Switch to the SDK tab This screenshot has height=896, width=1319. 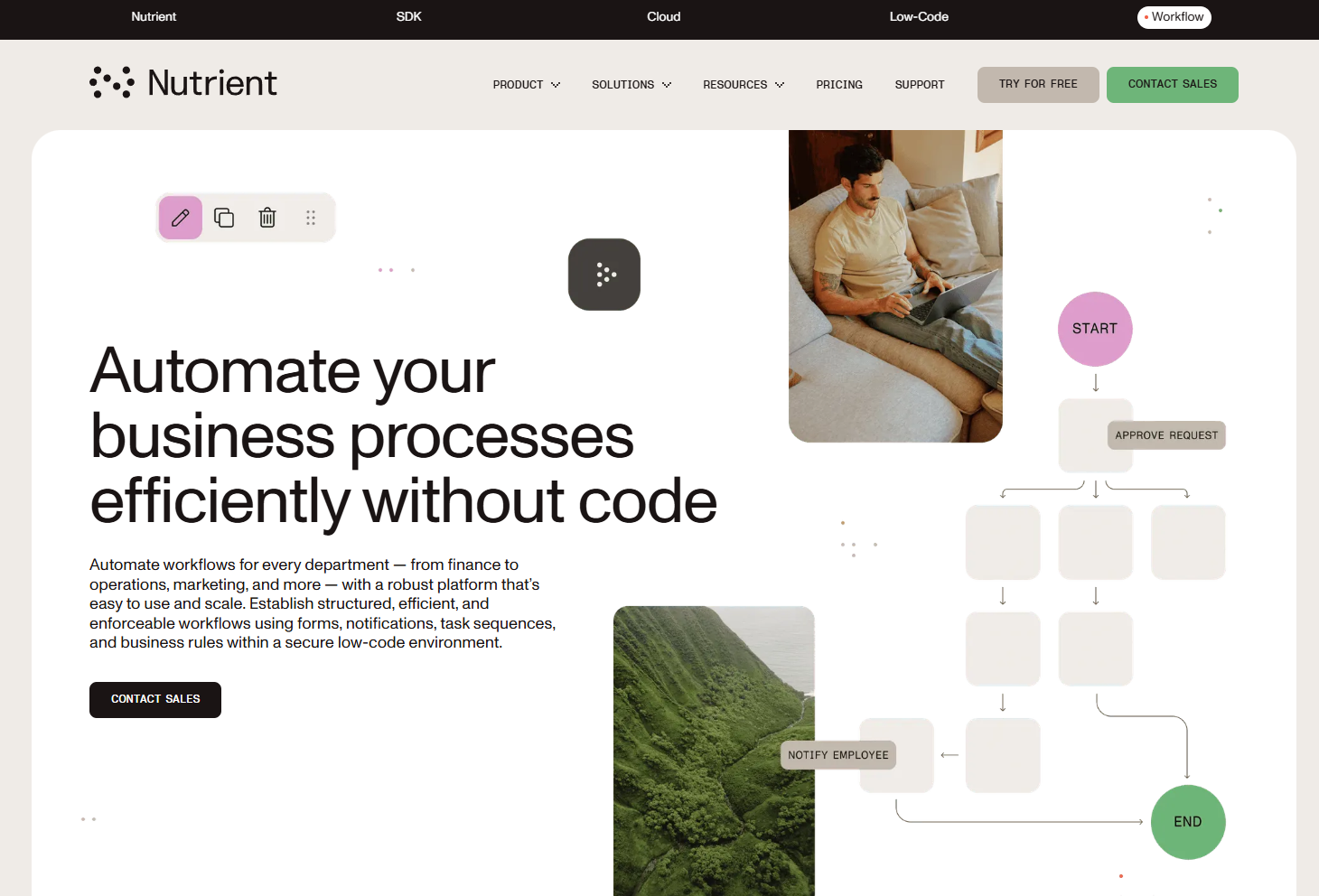coord(408,17)
